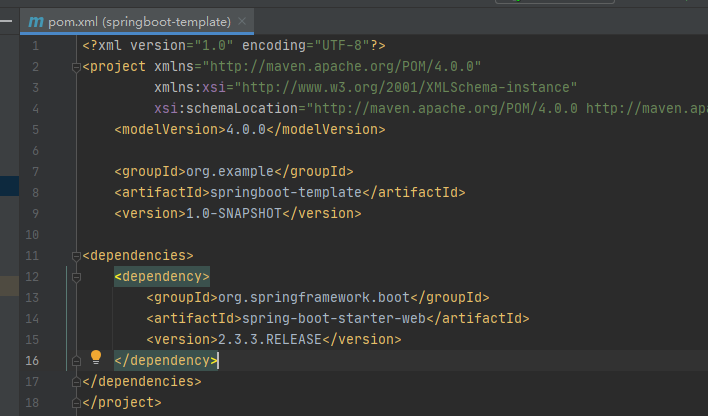The height and width of the screenshot is (416, 708).
Task: Click line number 16 in gutter
Action: [32, 360]
